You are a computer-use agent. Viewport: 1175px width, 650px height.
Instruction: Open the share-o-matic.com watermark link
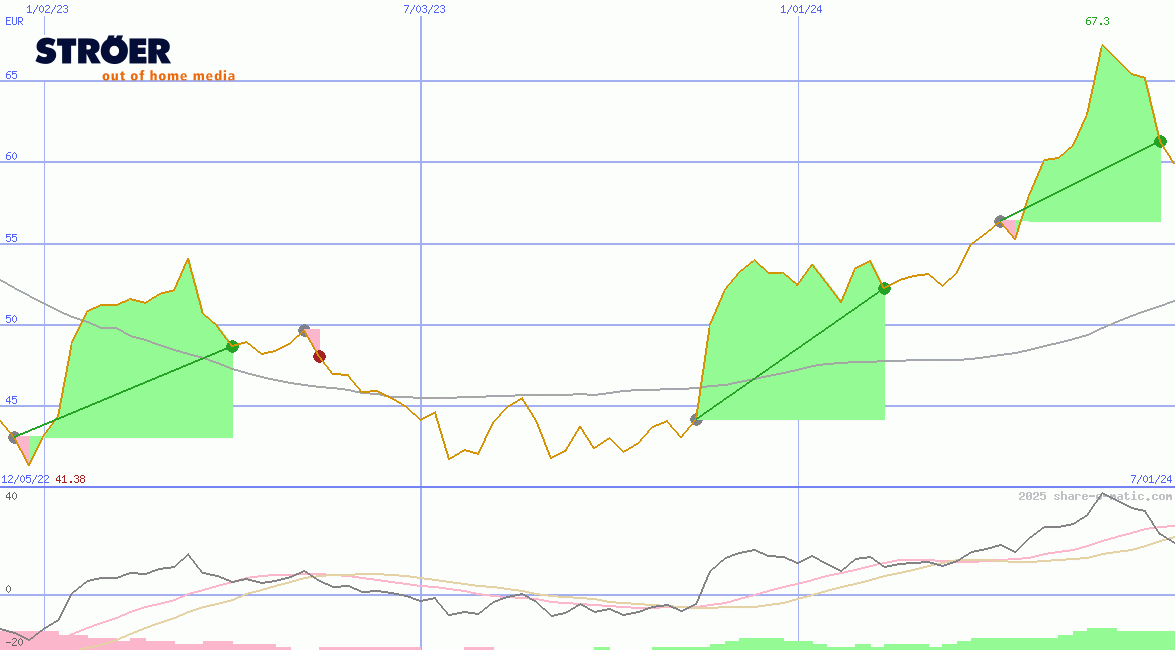coord(1094,496)
